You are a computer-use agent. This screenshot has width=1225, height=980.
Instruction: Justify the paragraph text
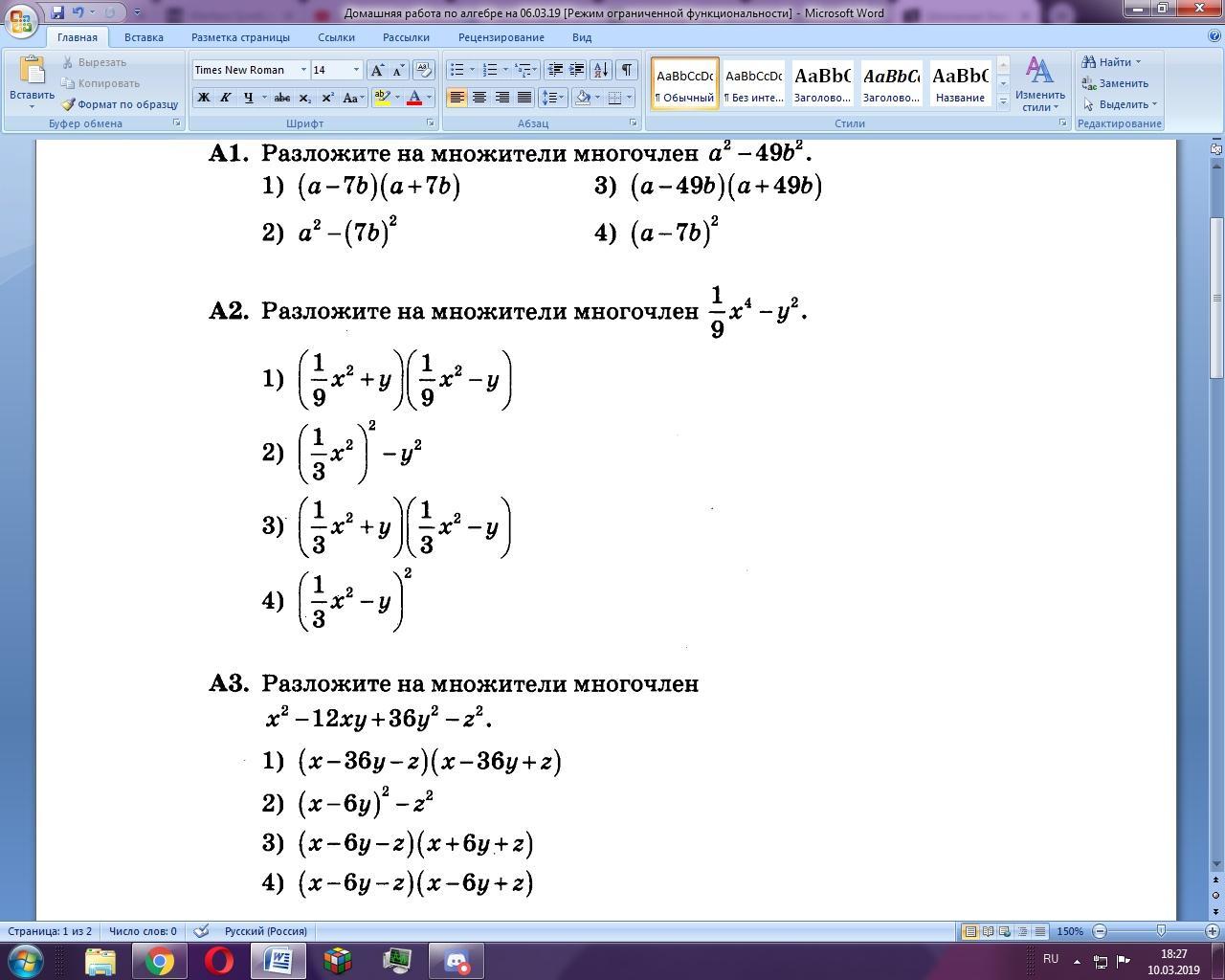click(524, 98)
